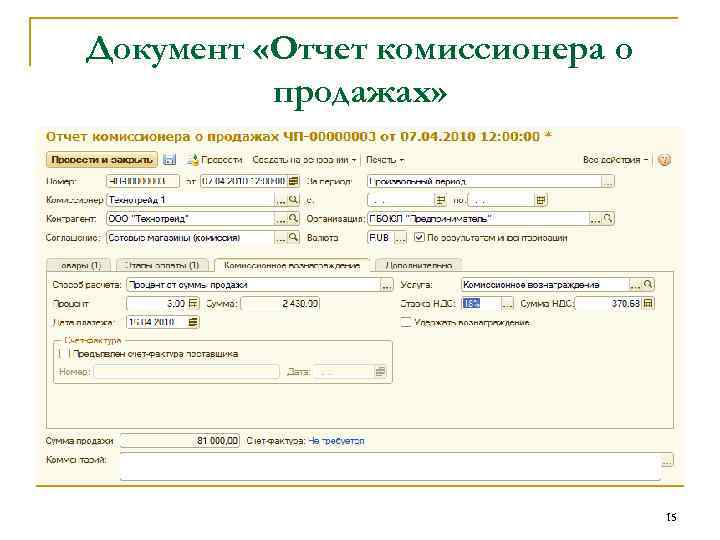Click magnifier icon of Организация field
Screen dimensions: 720x540
point(608,219)
